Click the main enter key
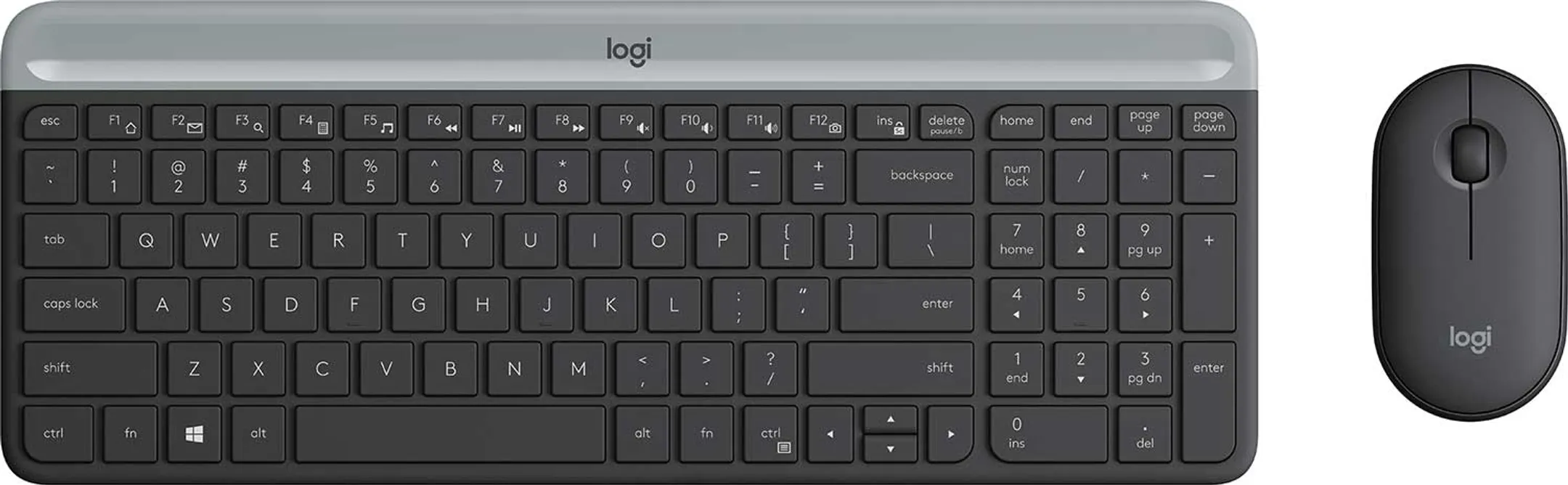 pyautogui.click(x=907, y=304)
